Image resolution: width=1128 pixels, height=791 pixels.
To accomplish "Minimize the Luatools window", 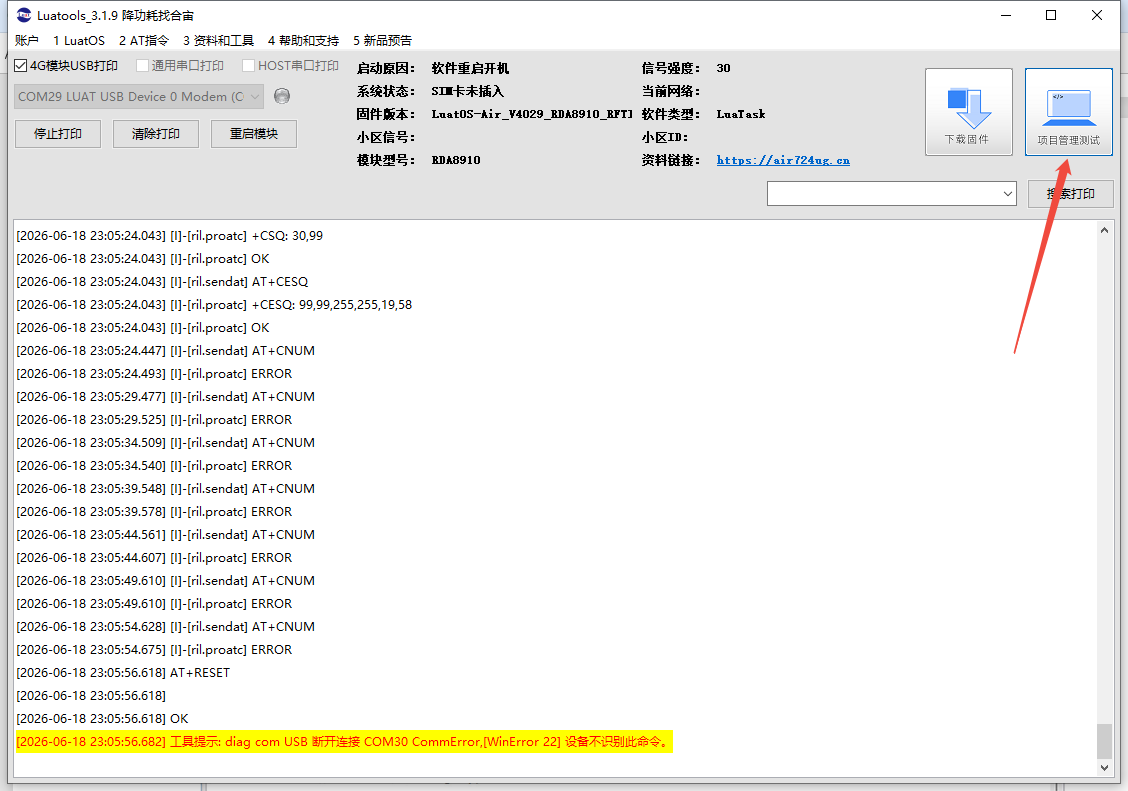I will 1006,15.
